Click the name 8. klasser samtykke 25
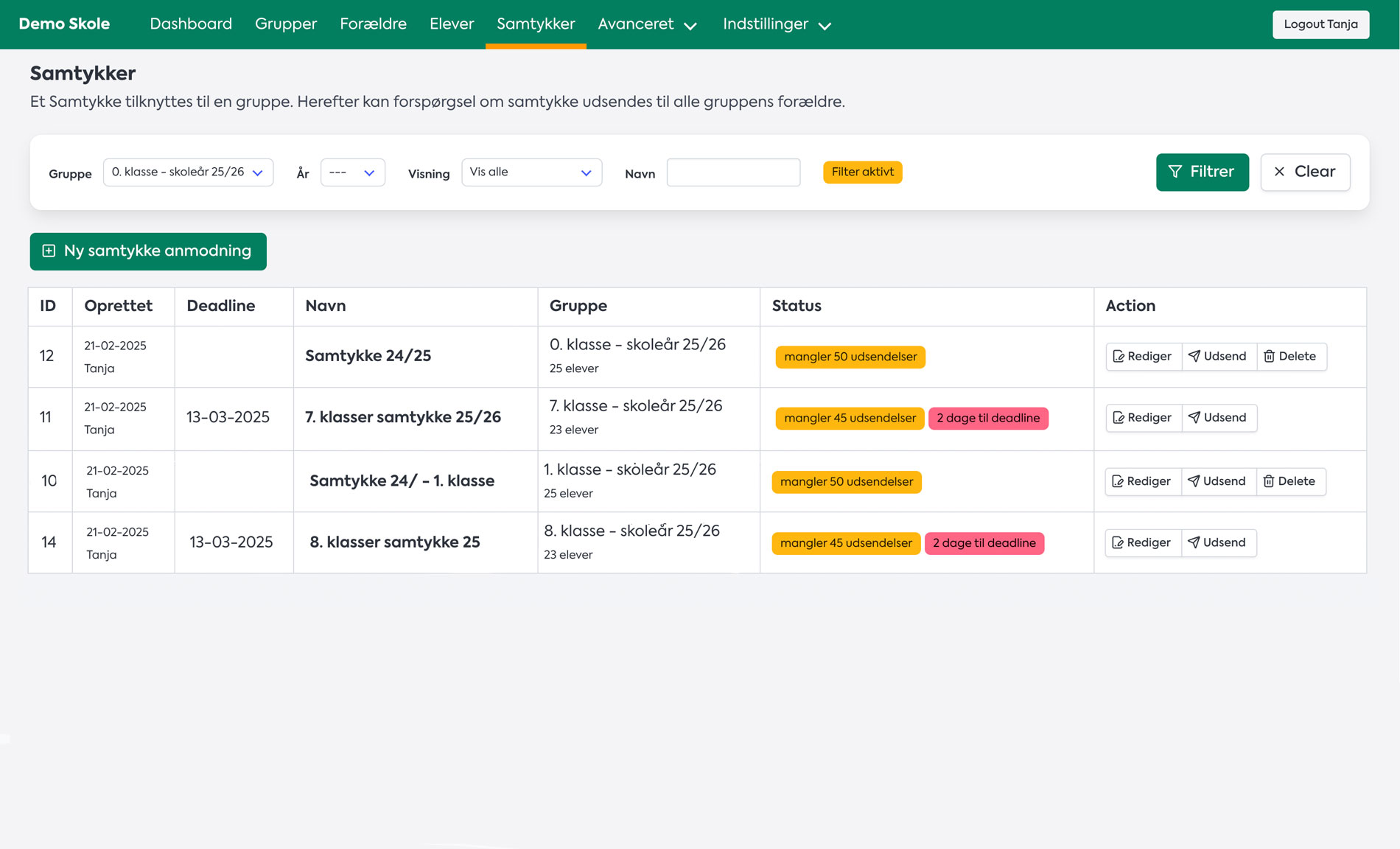The width and height of the screenshot is (1400, 849). (394, 542)
